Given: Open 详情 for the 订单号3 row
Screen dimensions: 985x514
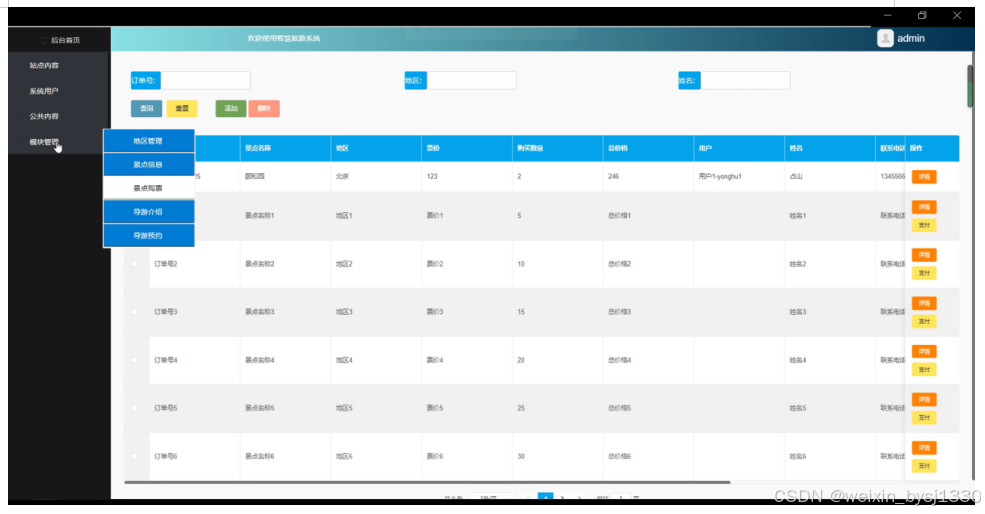Looking at the screenshot, I should coord(924,303).
